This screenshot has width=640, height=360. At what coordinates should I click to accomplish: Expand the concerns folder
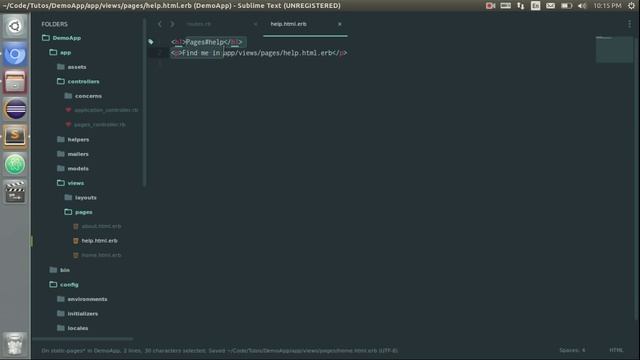[x=83, y=96]
